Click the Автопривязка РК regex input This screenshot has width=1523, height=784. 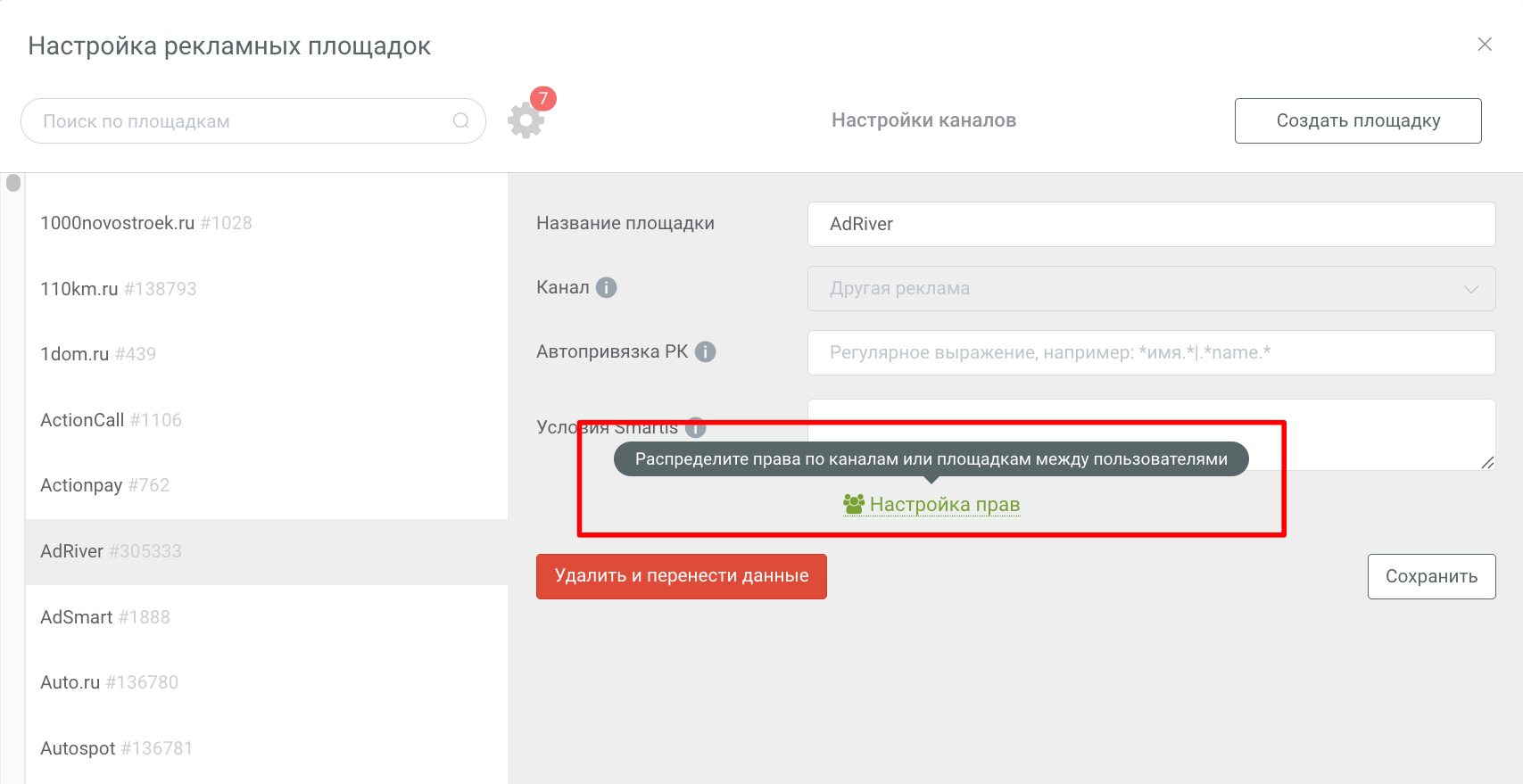click(x=1150, y=352)
